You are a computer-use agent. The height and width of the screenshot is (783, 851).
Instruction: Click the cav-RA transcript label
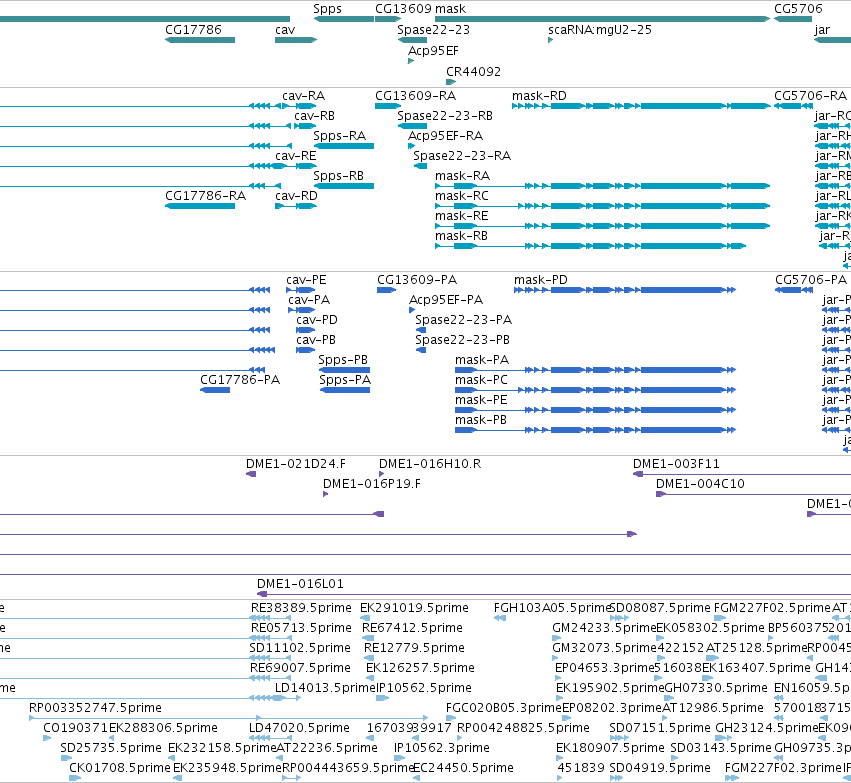pos(303,96)
